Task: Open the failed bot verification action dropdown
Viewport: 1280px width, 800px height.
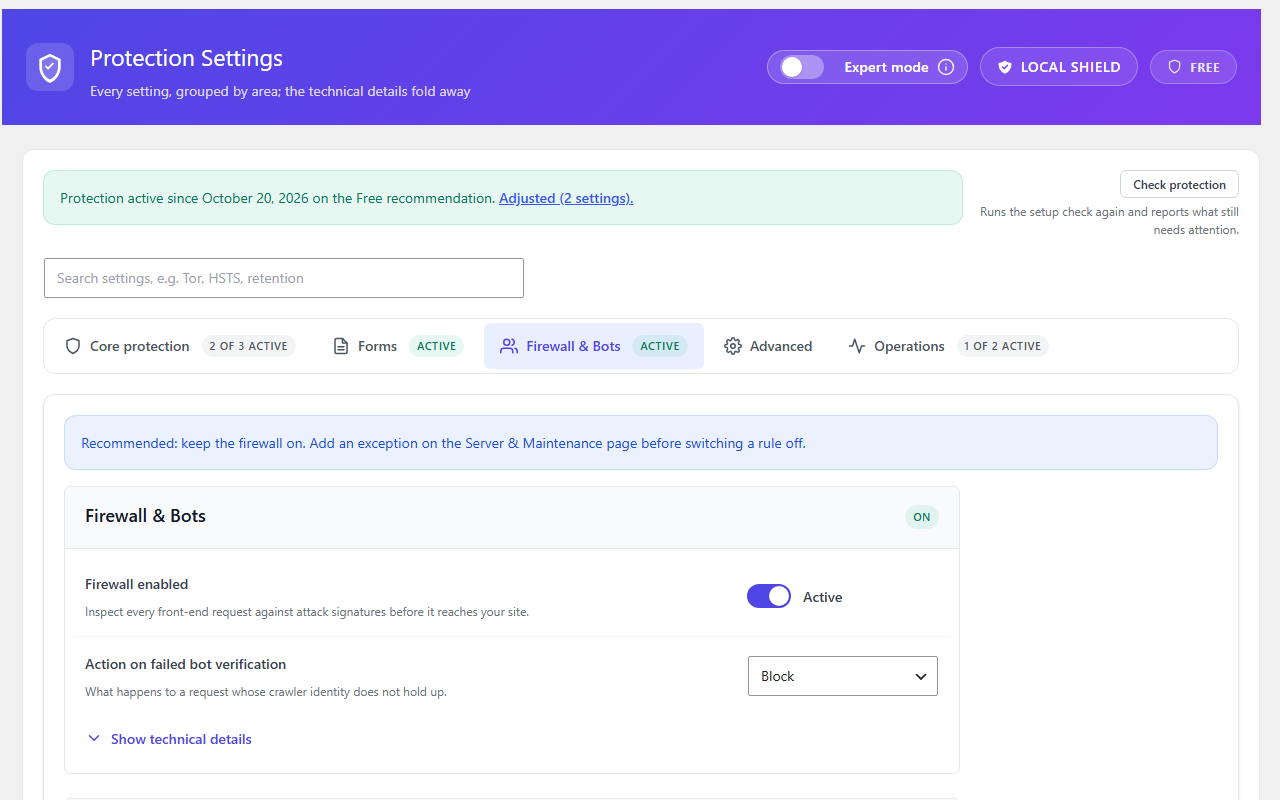Action: (843, 676)
